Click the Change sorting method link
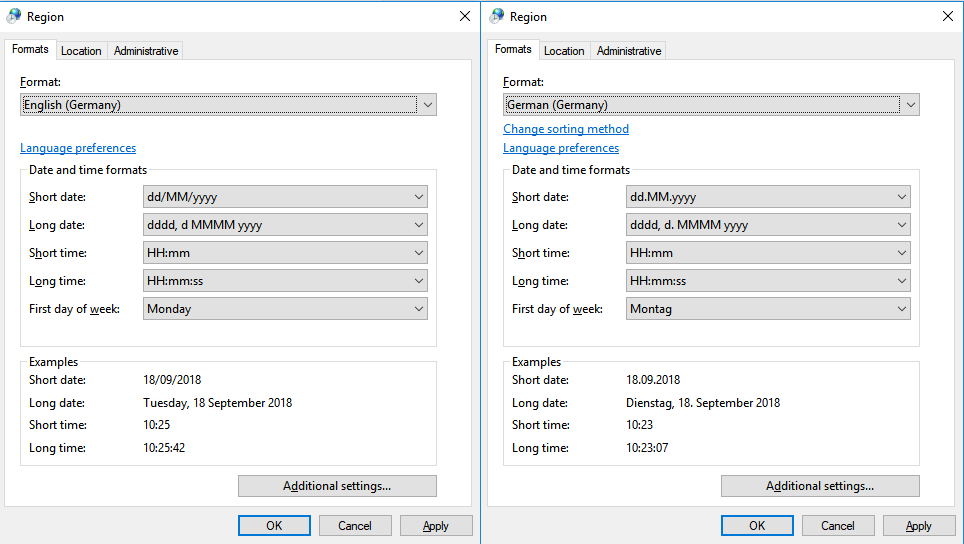Viewport: 964px width, 544px height. pos(566,129)
